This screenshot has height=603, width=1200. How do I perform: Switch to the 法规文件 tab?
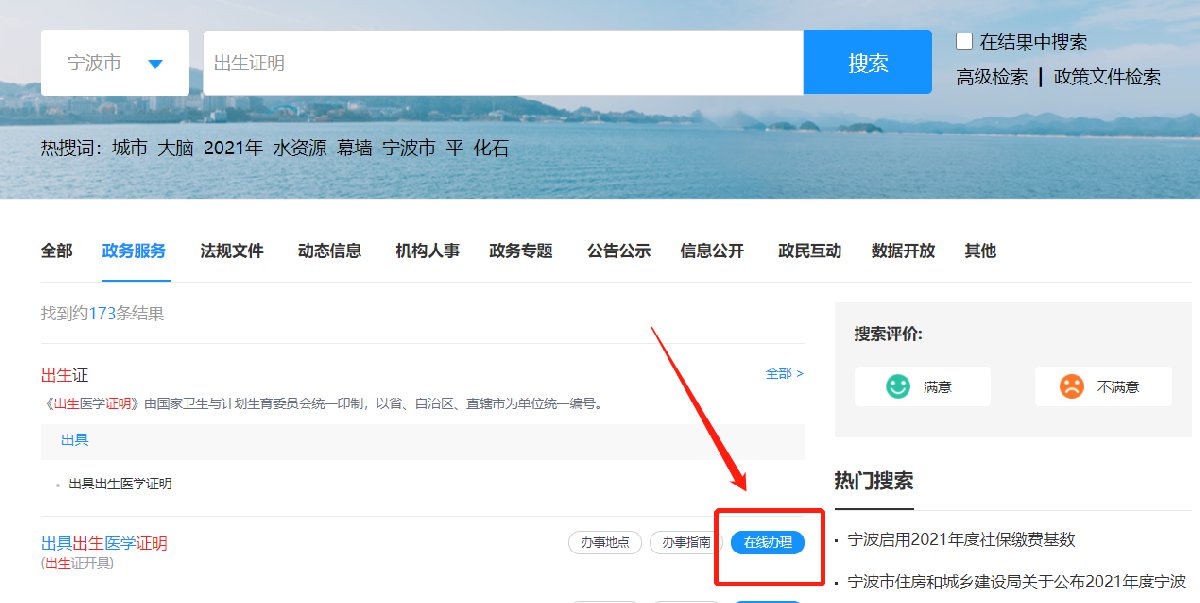pos(232,251)
